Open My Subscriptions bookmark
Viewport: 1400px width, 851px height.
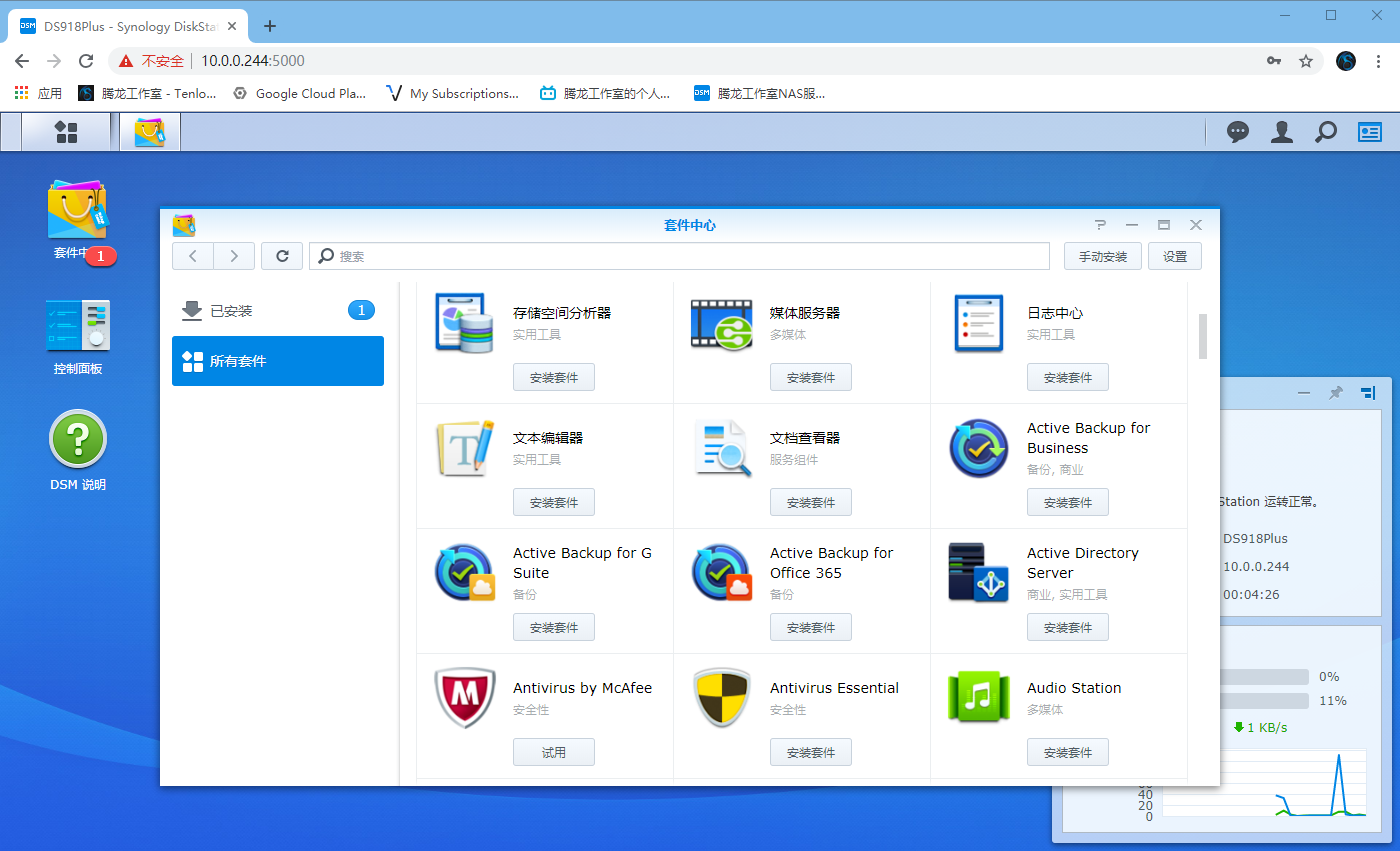coord(453,93)
